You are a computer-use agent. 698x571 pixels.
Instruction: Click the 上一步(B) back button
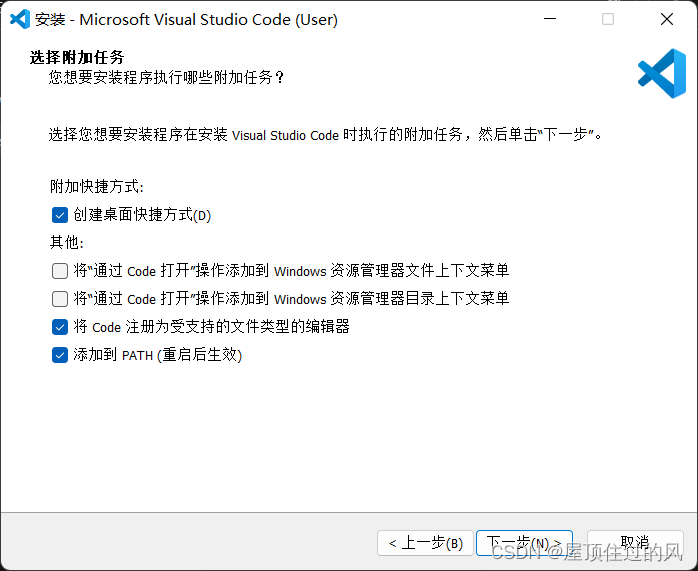pyautogui.click(x=425, y=543)
